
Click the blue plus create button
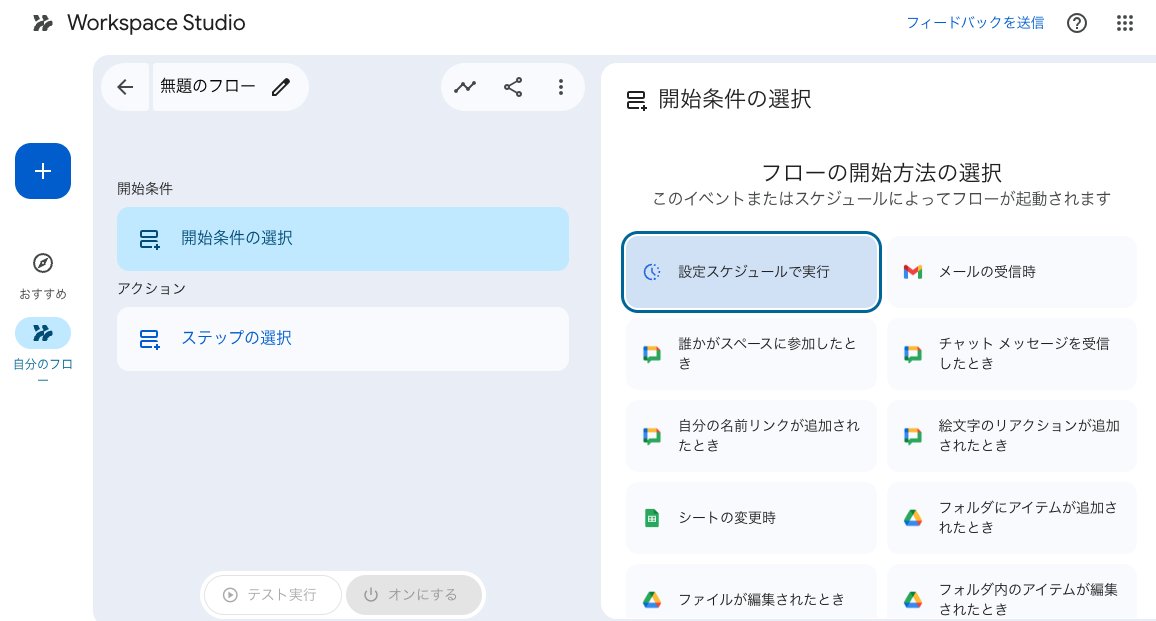[43, 171]
